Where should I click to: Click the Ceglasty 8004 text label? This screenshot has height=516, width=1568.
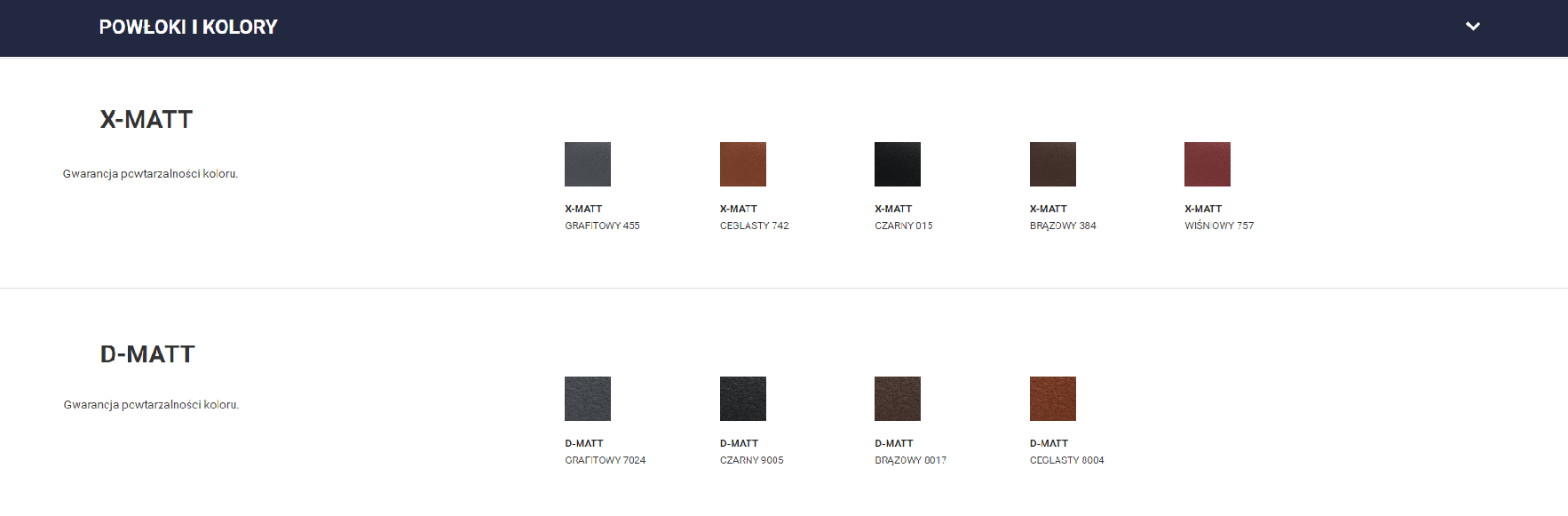[1066, 460]
